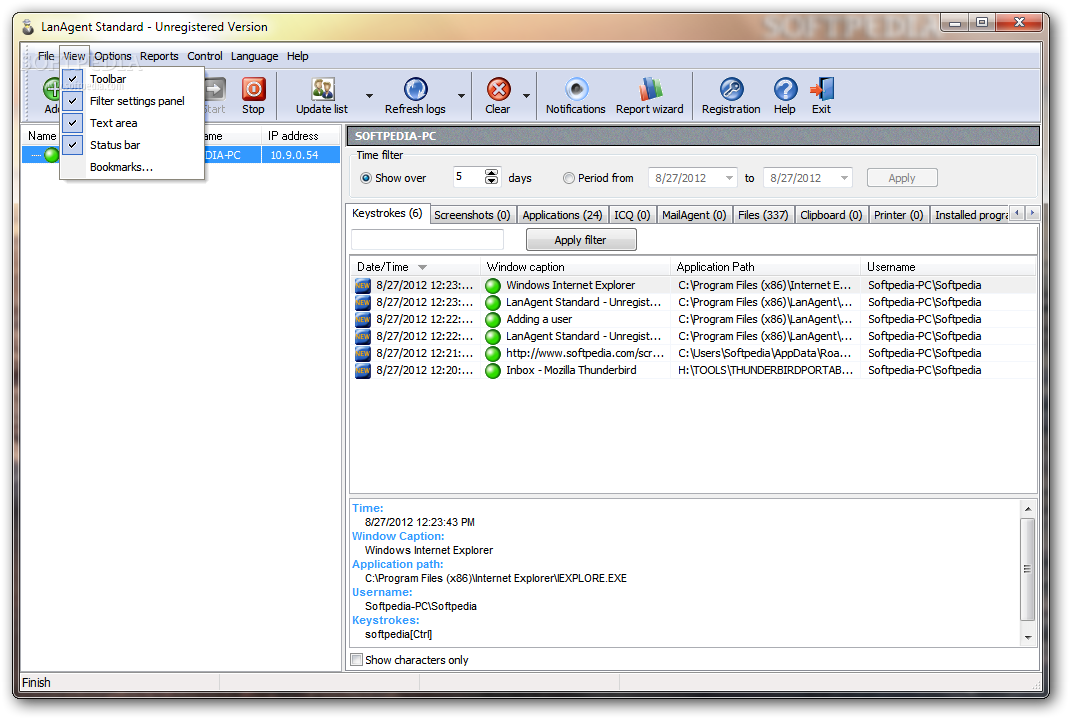This screenshot has height=719, width=1070.
Task: Click NEW icon on 12:20 Thunderbird row
Action: pos(363,371)
